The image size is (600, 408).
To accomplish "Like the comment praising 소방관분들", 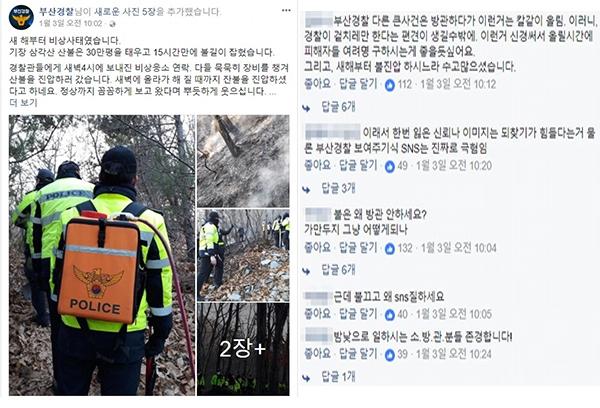I will click(x=317, y=354).
